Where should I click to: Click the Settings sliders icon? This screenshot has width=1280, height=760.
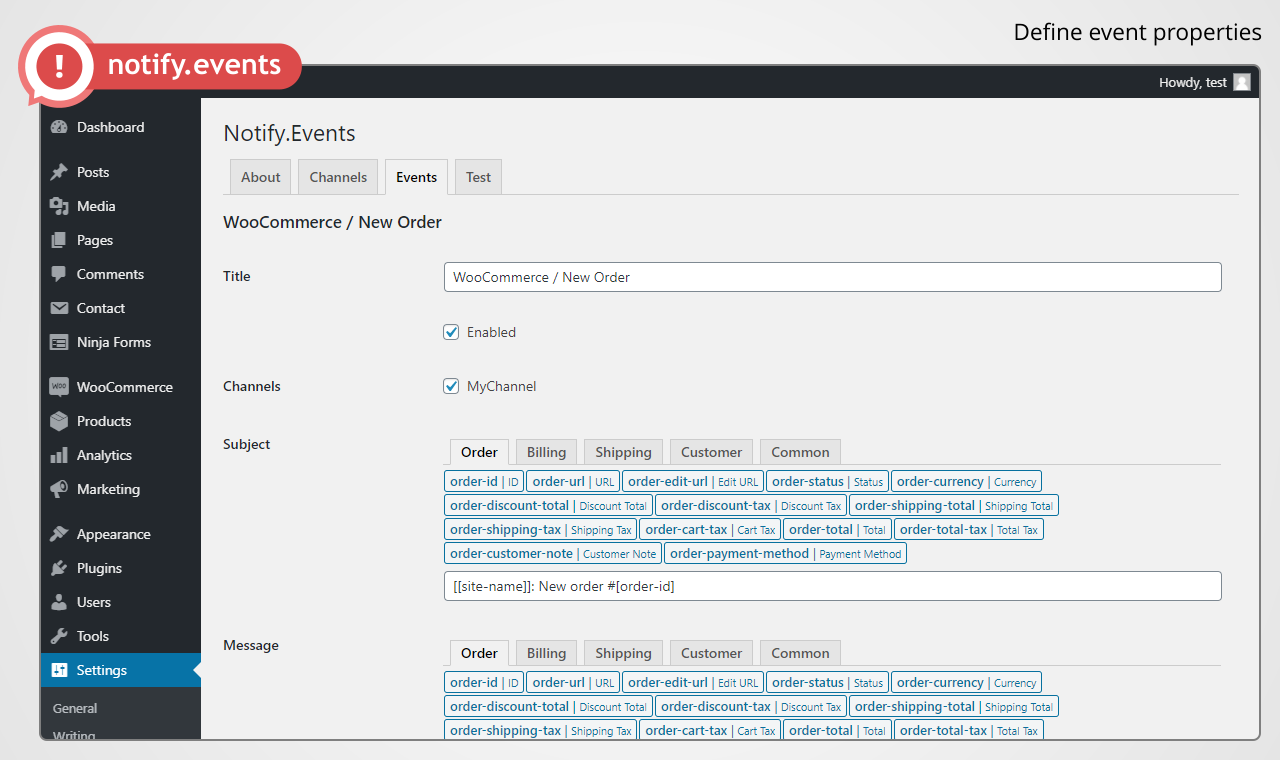[59, 670]
